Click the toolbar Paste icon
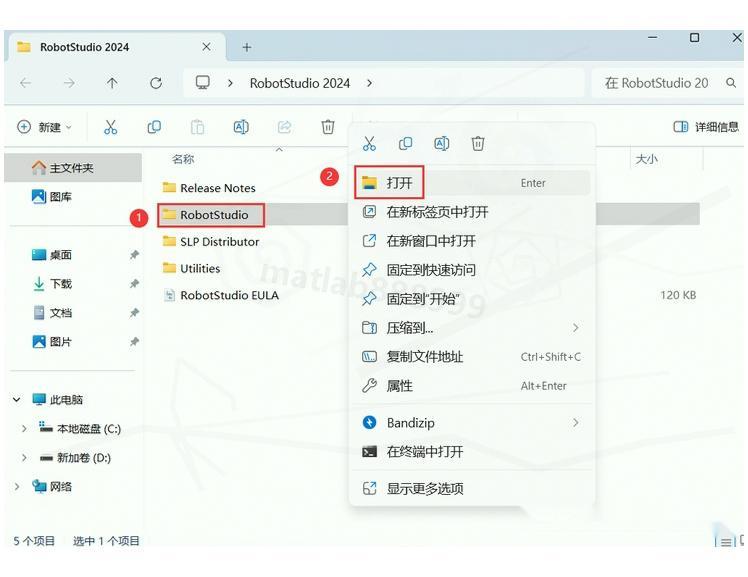Screen dimensions: 748x577 tap(197, 127)
